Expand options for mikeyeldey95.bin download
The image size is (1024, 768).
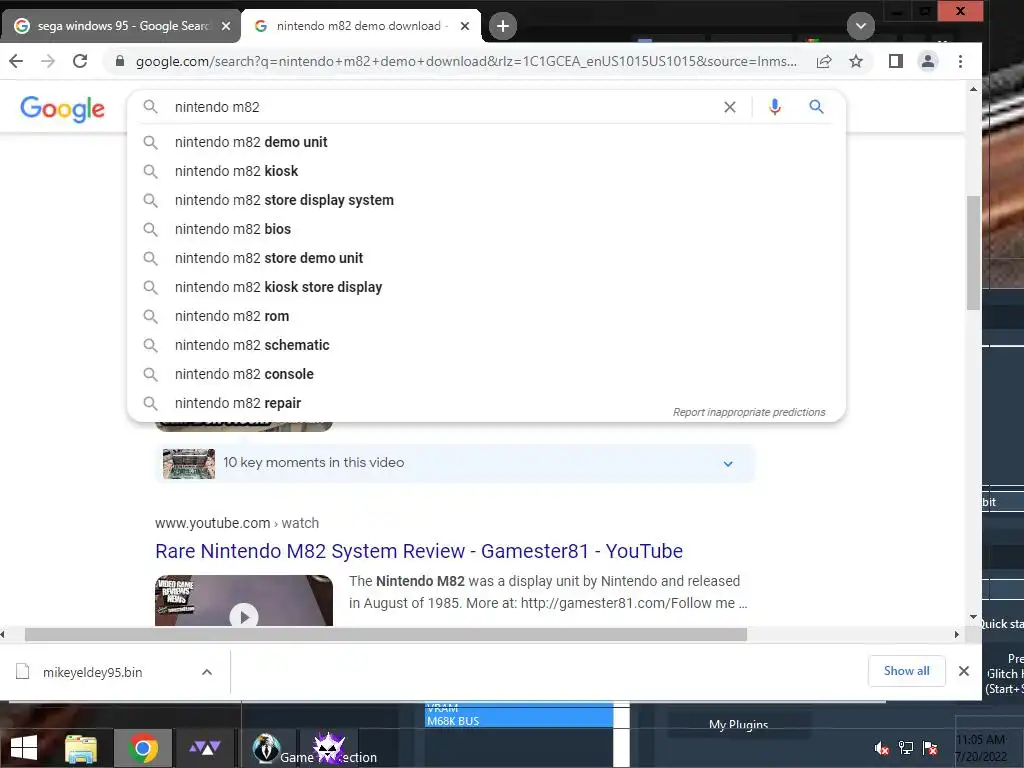pyautogui.click(x=207, y=672)
